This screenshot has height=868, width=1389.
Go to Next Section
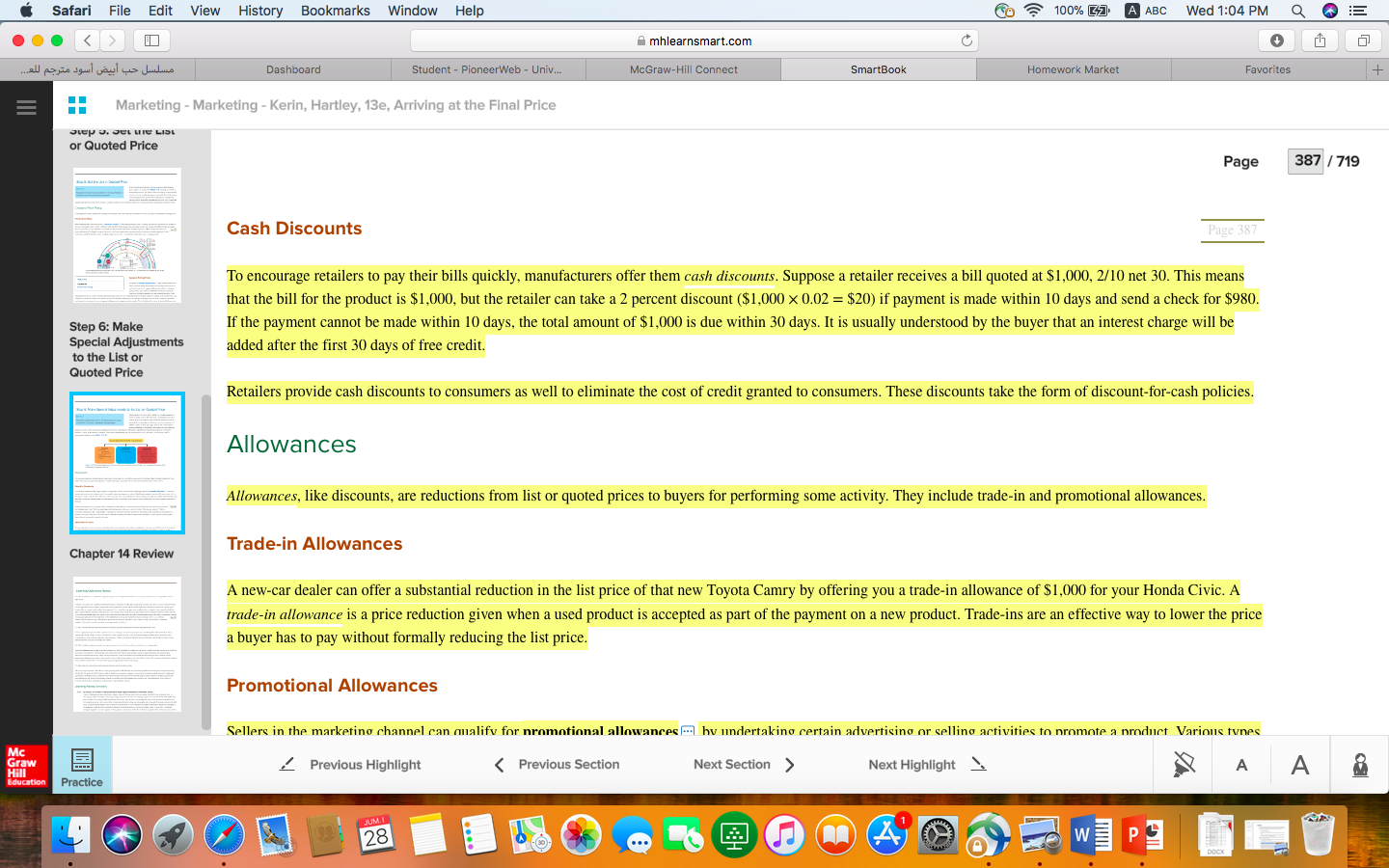pos(744,765)
